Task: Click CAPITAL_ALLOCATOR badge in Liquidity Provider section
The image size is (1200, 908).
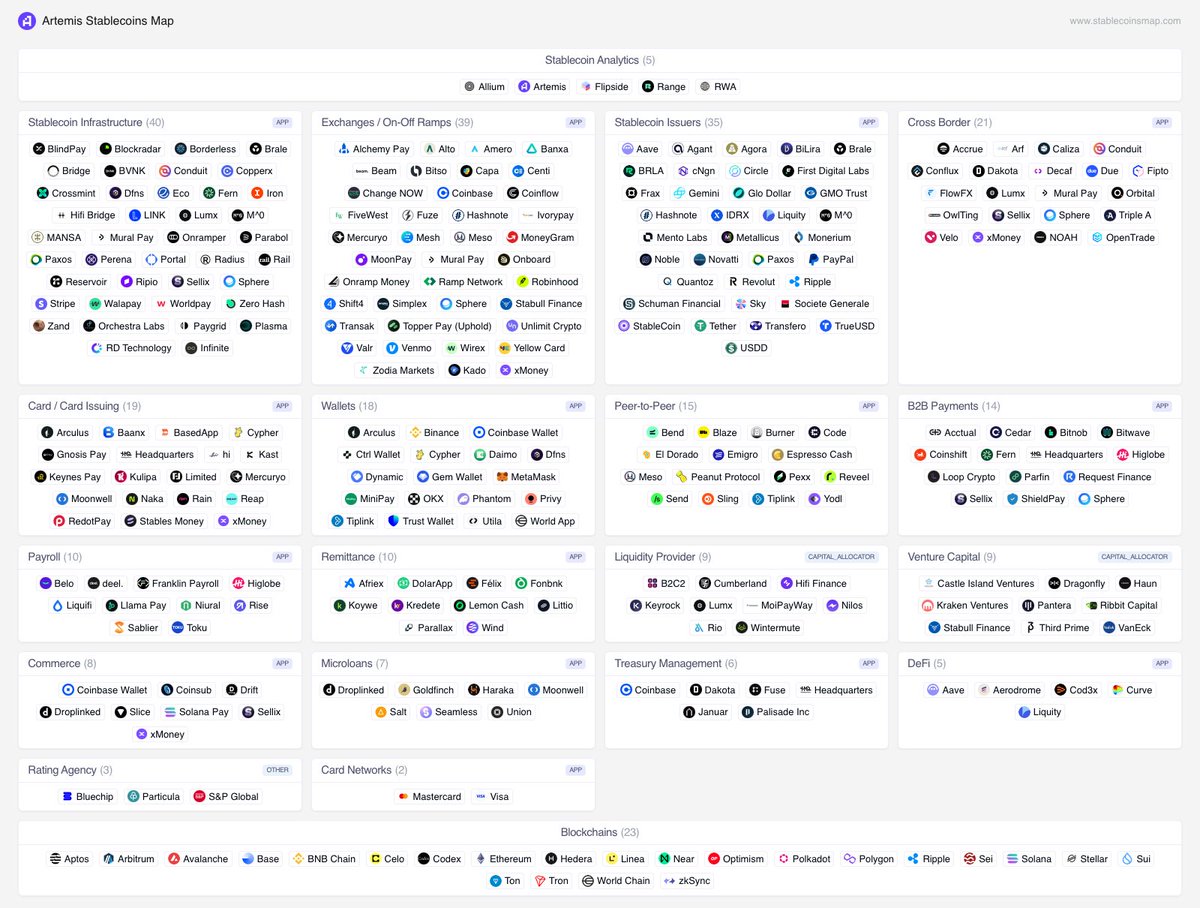Action: tap(841, 557)
